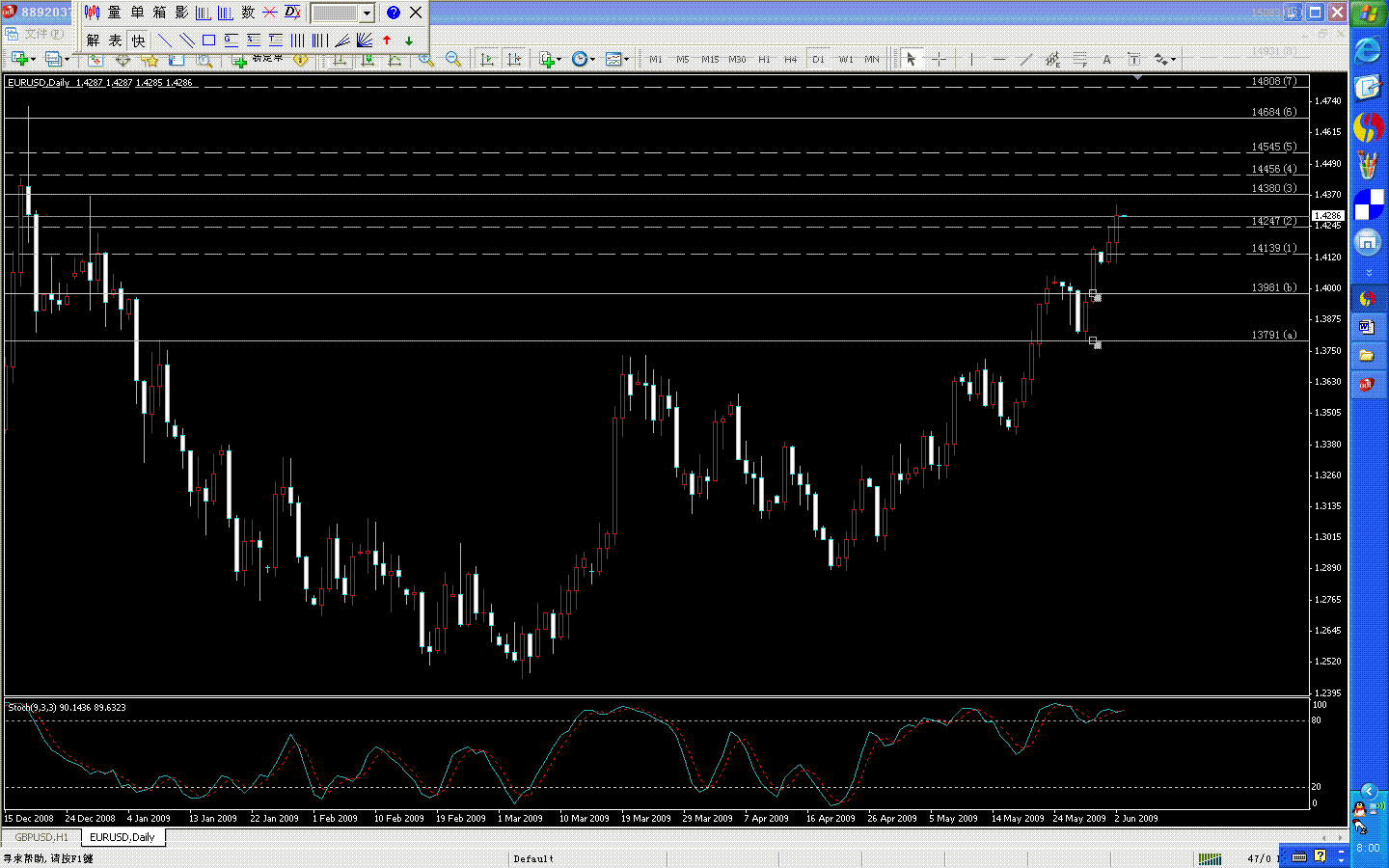Expand the Profiles dropdown arrow
The height and width of the screenshot is (868, 1389).
point(67,60)
